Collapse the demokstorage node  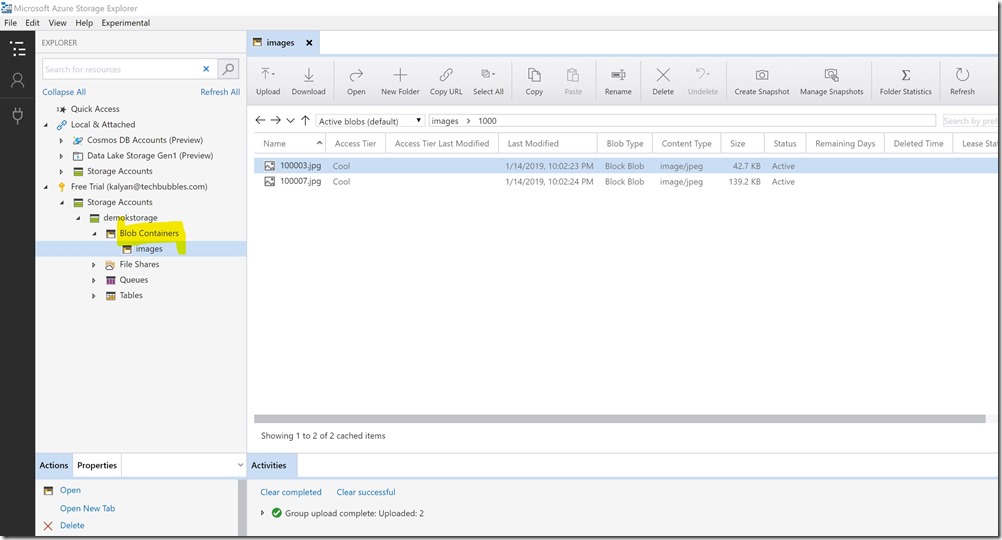78,218
